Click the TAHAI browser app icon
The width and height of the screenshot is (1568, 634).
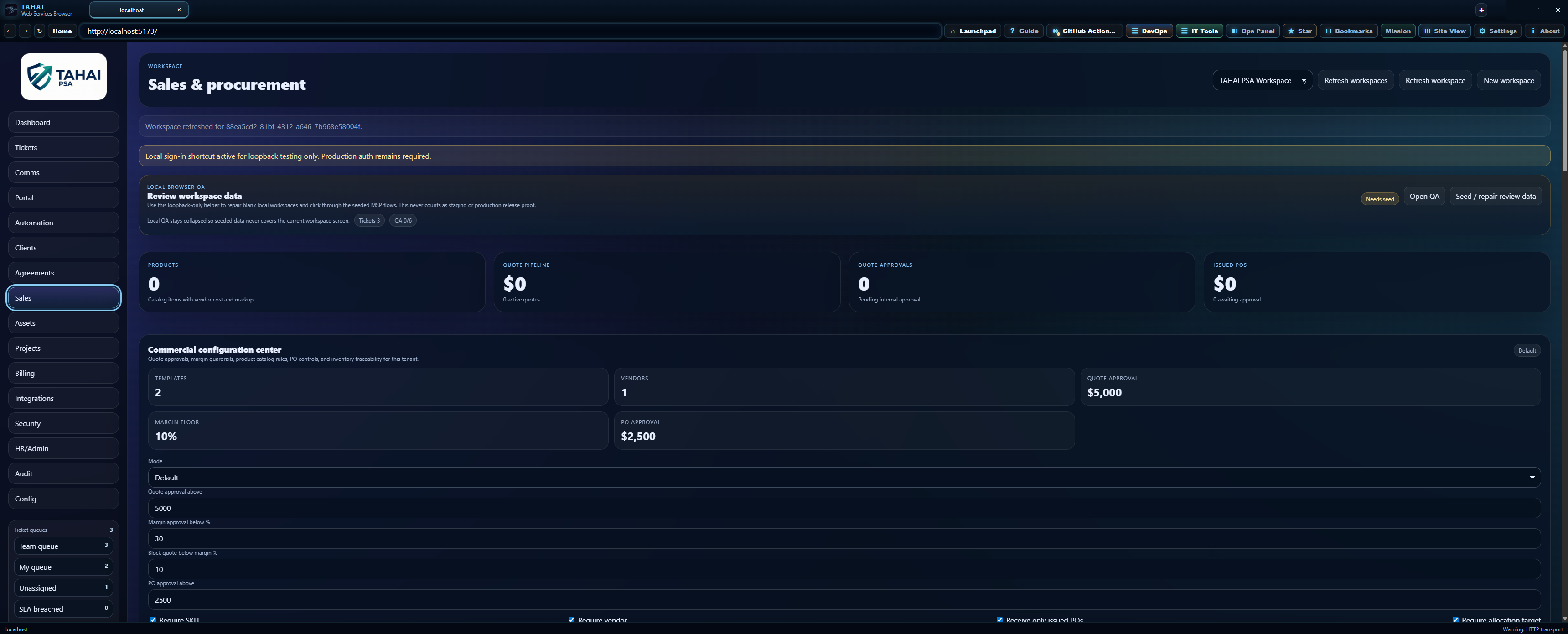(x=10, y=10)
